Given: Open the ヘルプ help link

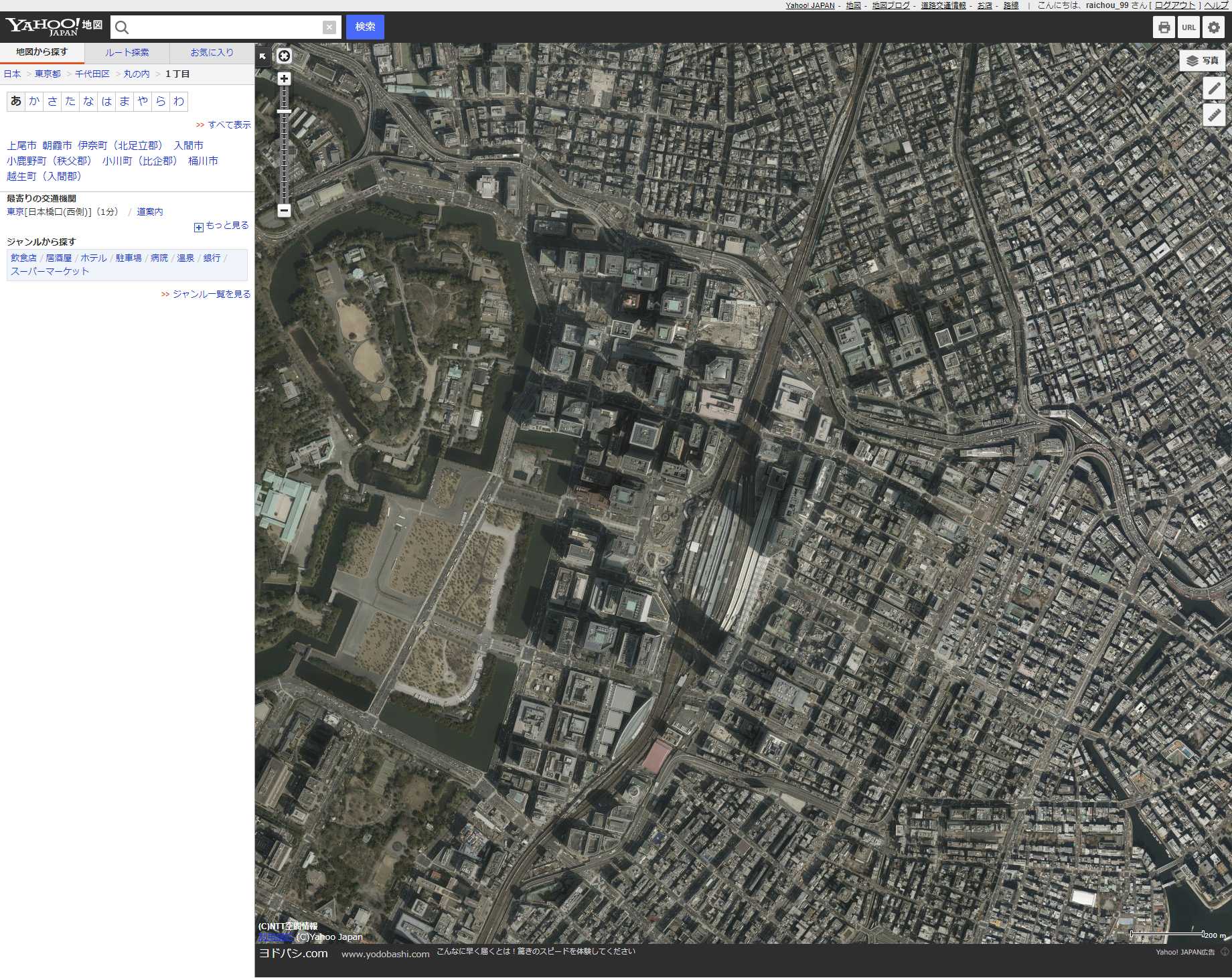Looking at the screenshot, I should [x=1216, y=5].
